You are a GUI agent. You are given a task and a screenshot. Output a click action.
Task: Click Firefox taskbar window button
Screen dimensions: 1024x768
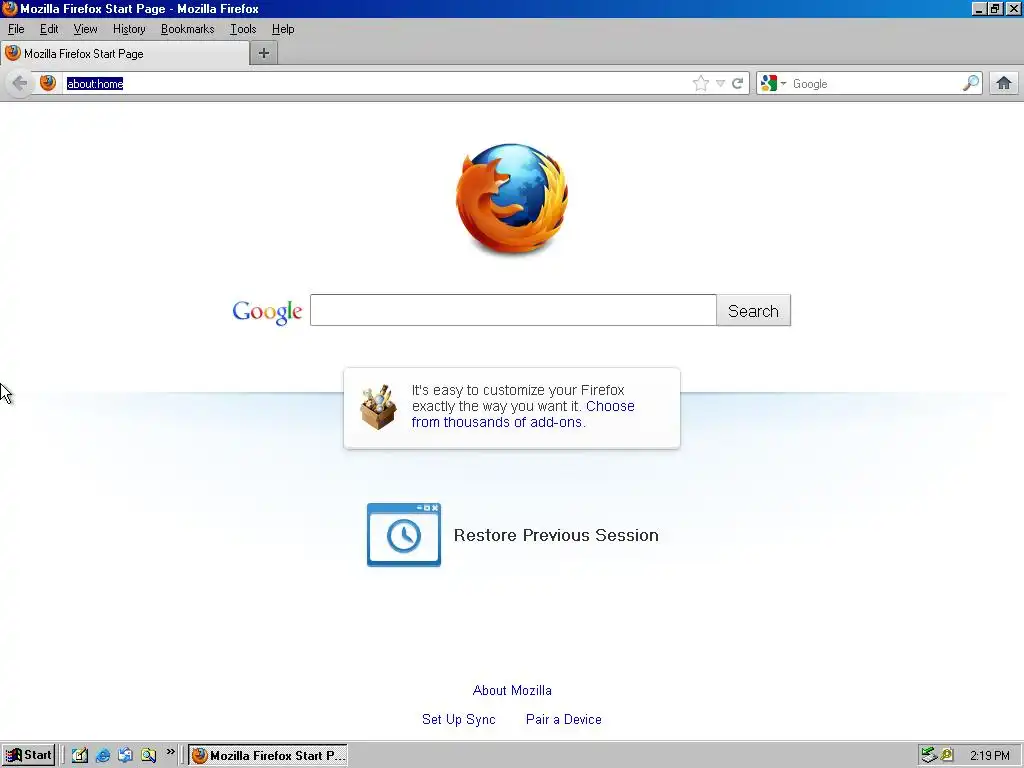pos(268,755)
